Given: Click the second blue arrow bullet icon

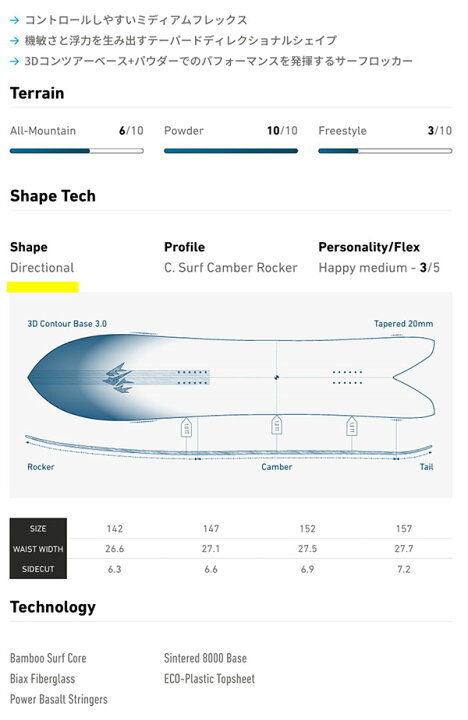Looking at the screenshot, I should [x=15, y=41].
